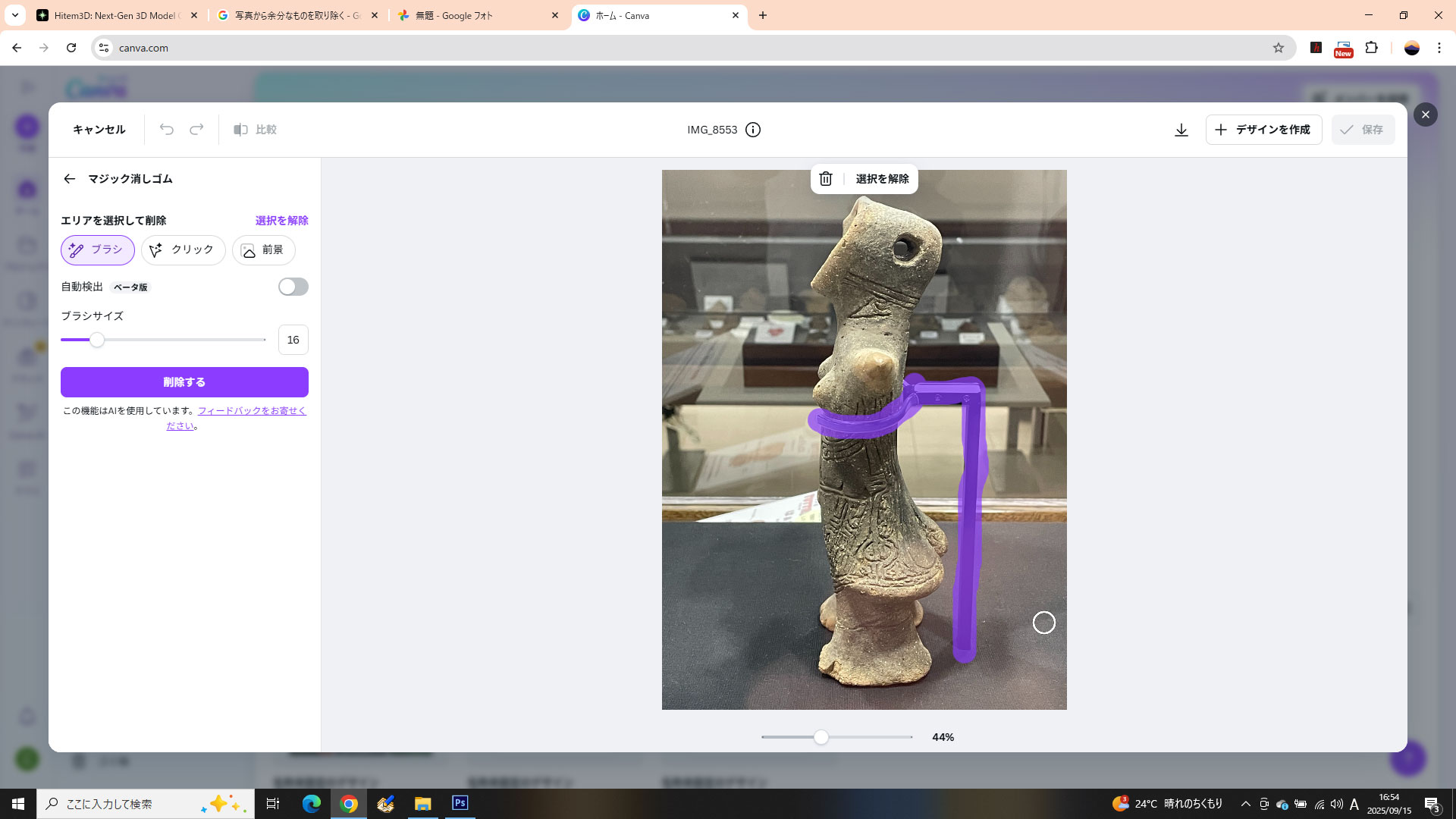Click the taskbar search box
The image size is (1456, 819).
pos(144,804)
